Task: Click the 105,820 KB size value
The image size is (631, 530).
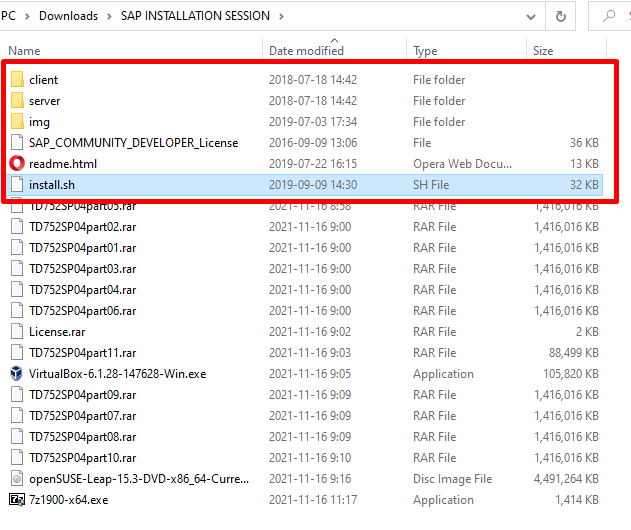Action: [571, 374]
